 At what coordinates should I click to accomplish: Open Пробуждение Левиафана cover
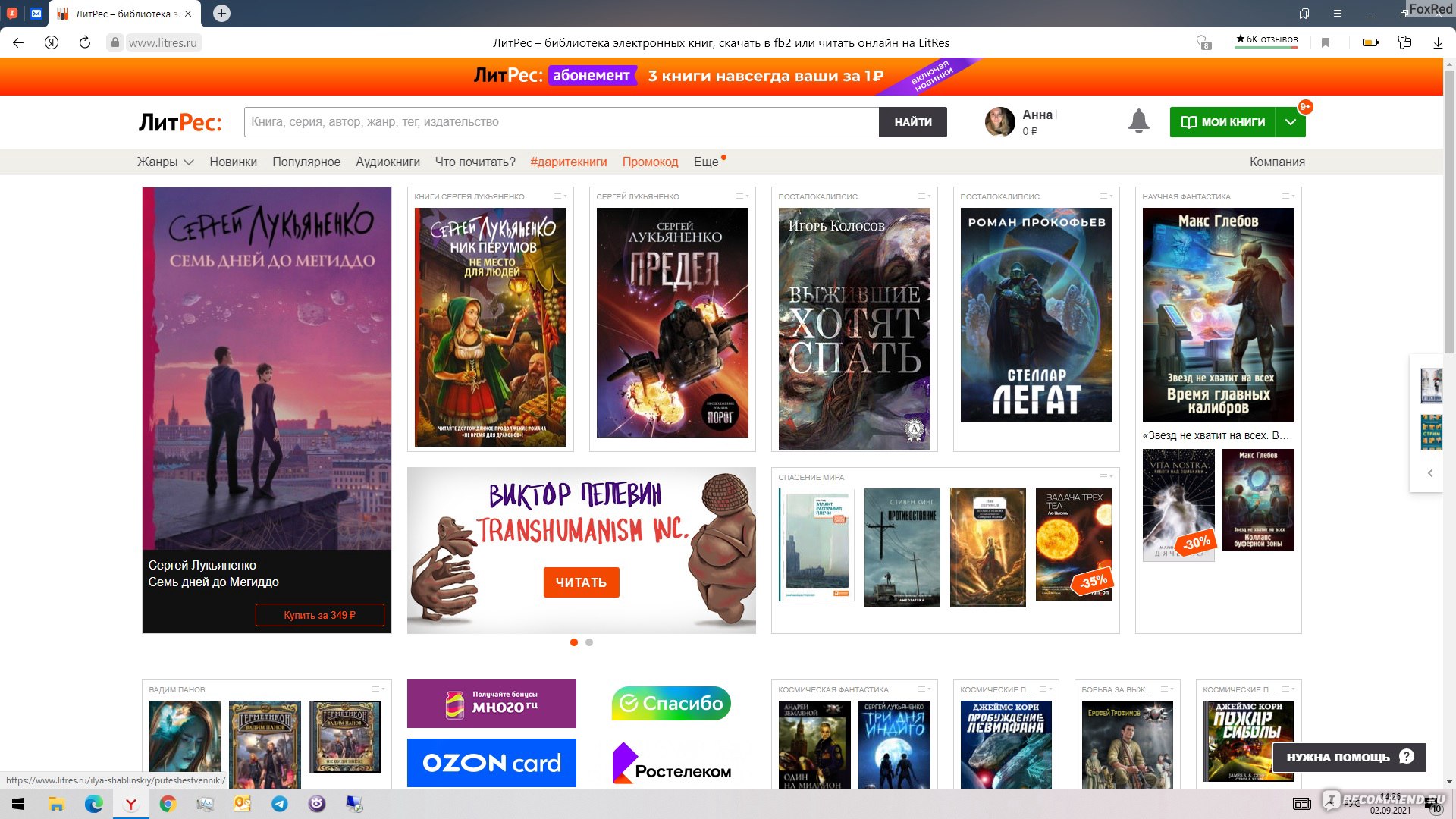click(x=1006, y=745)
